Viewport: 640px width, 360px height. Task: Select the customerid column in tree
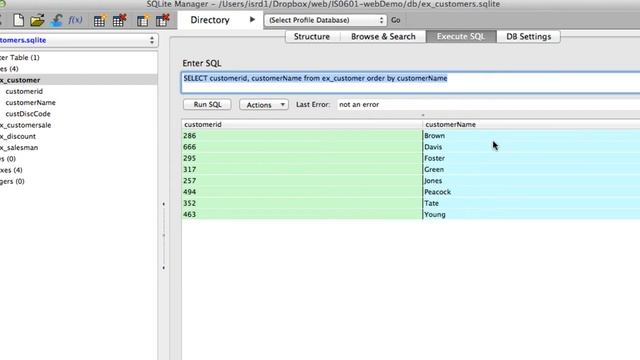(x=24, y=91)
